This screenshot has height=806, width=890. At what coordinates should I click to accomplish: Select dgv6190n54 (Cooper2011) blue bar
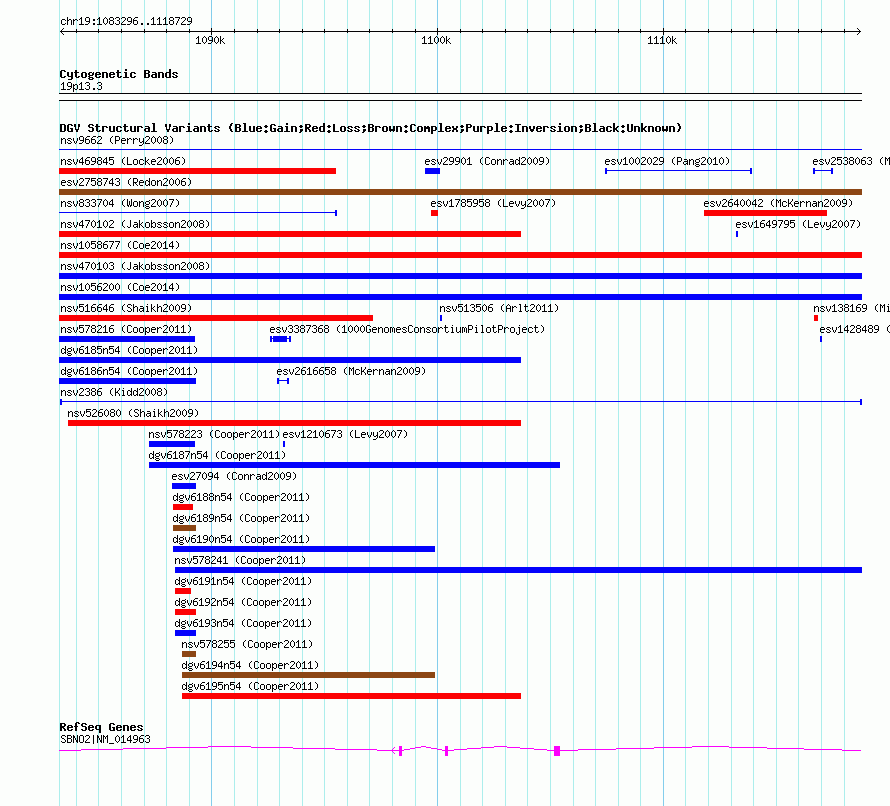[304, 549]
